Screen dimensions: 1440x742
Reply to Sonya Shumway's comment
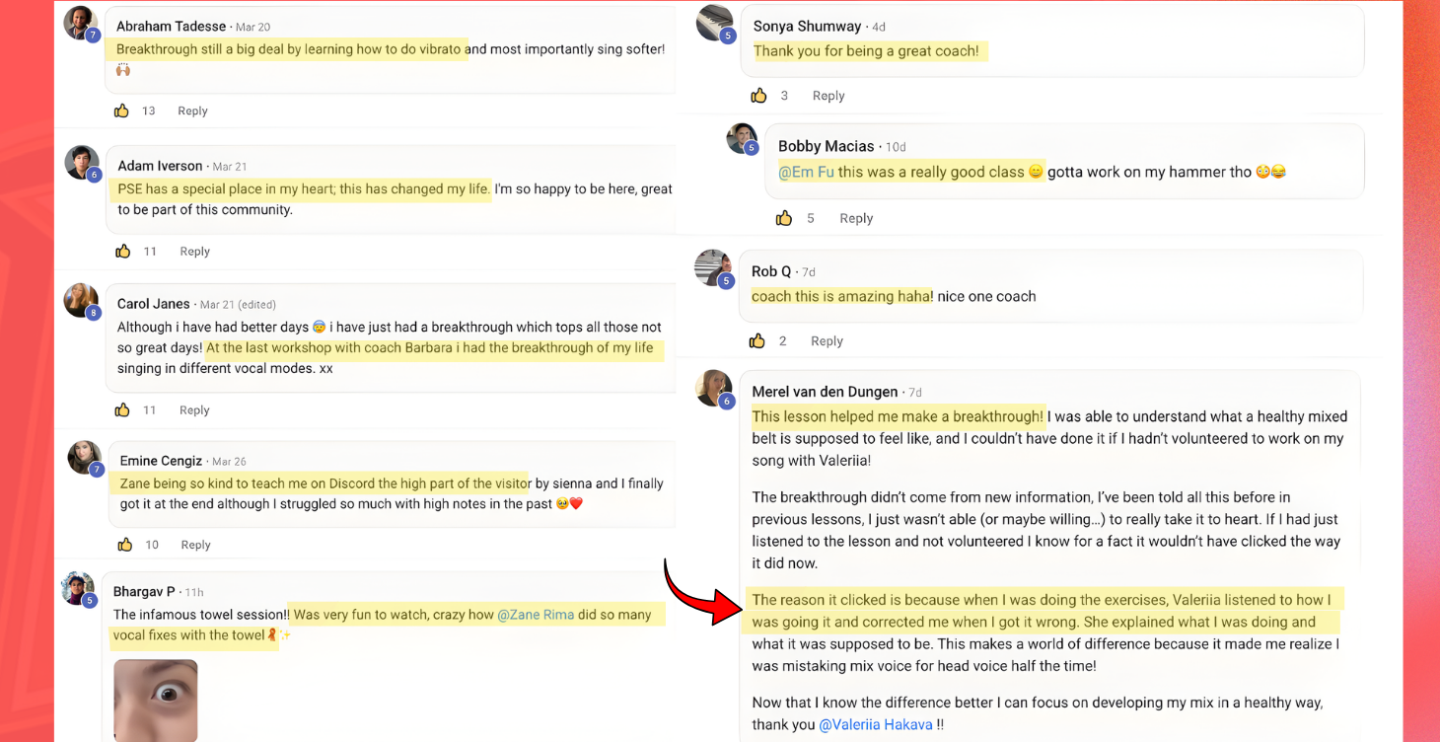click(x=828, y=96)
